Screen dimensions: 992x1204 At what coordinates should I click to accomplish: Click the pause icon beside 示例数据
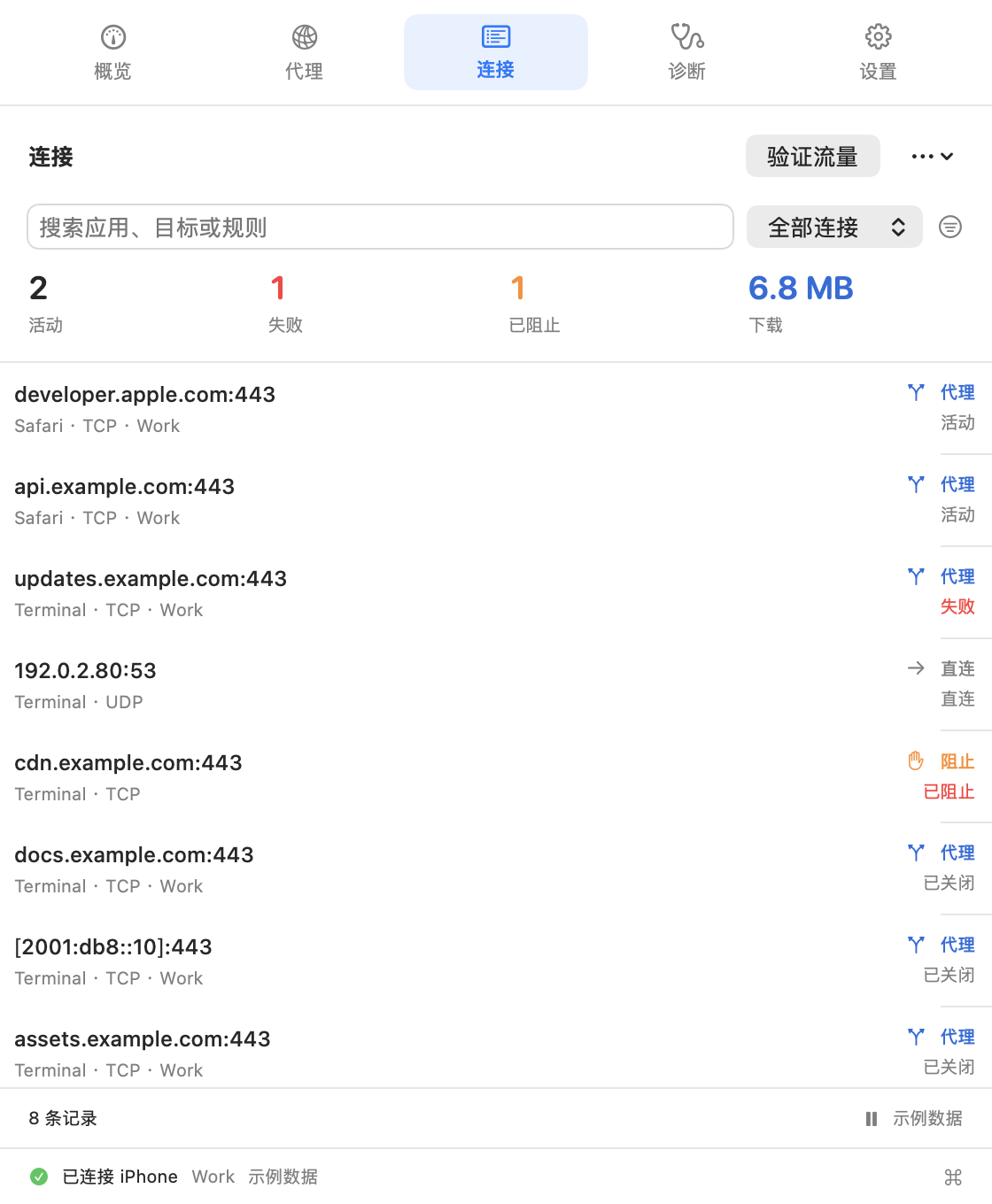[x=872, y=1119]
